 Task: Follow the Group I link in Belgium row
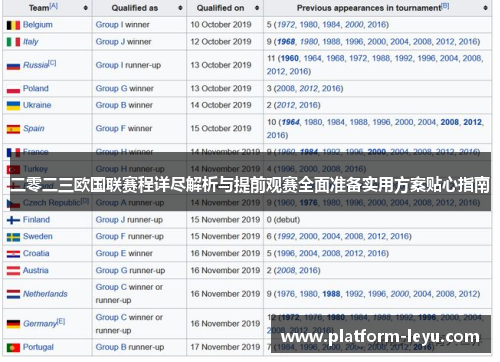(x=109, y=25)
